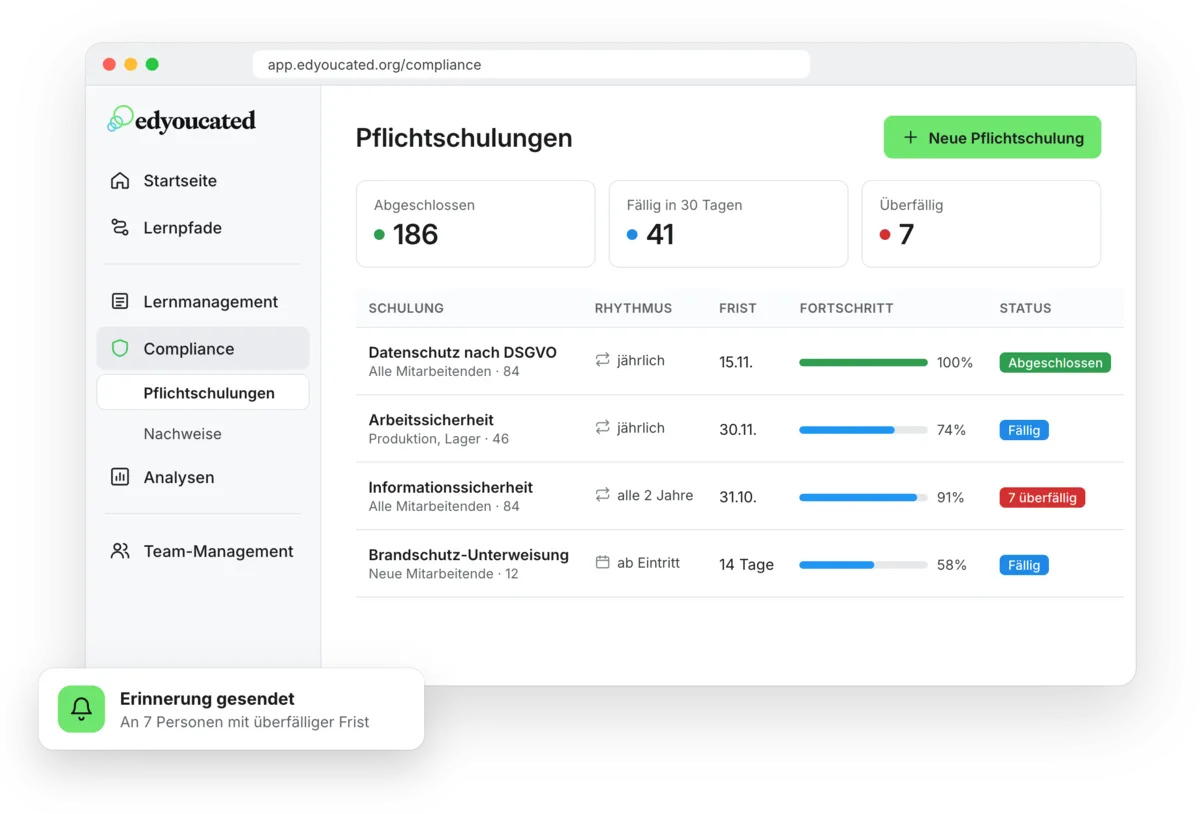Click the FORTSCHRITT column header

coord(846,308)
